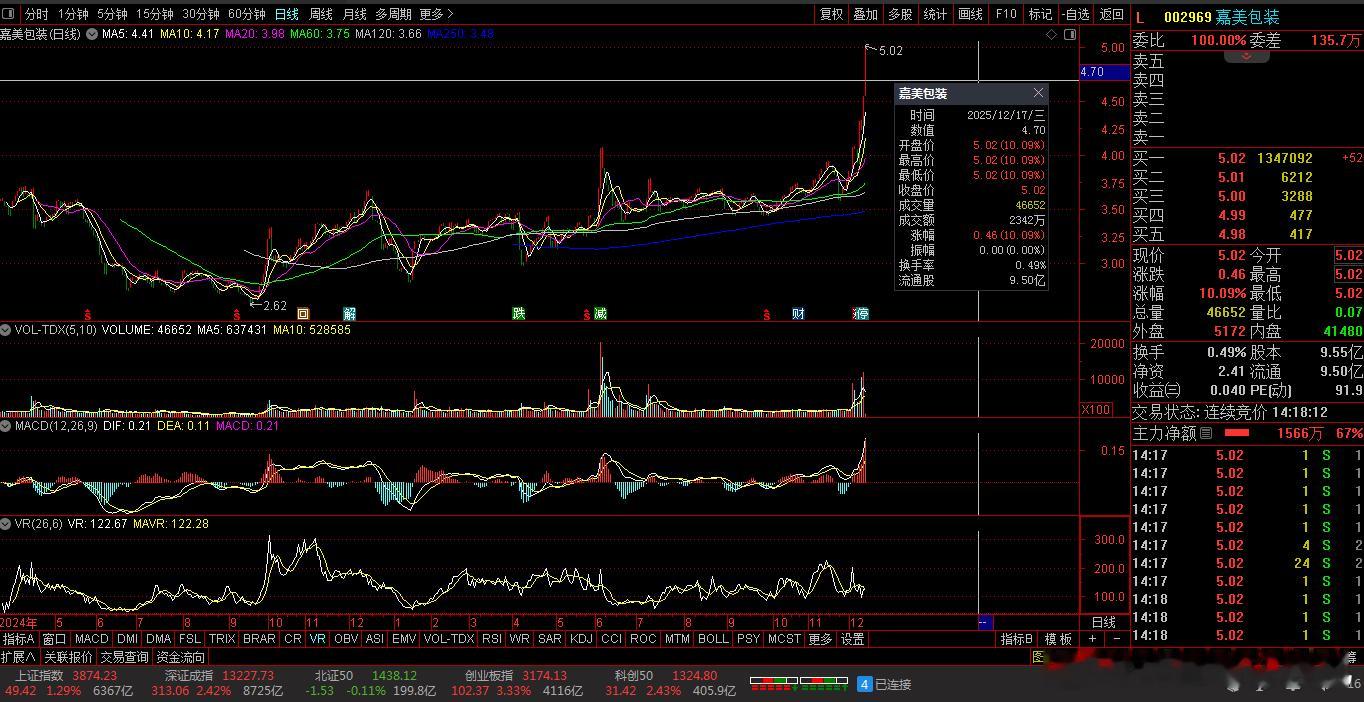Expand the 更多 periods menu

(437, 14)
